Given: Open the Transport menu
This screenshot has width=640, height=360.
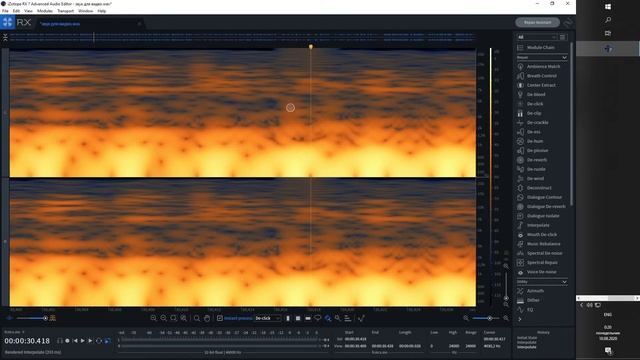Looking at the screenshot, I should pos(66,11).
